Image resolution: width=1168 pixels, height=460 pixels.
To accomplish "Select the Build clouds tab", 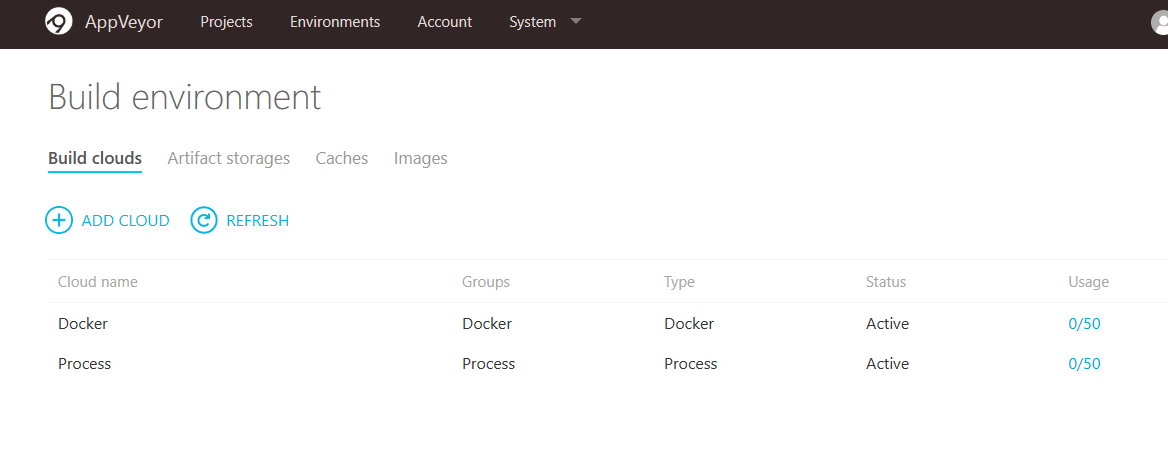I will point(95,158).
